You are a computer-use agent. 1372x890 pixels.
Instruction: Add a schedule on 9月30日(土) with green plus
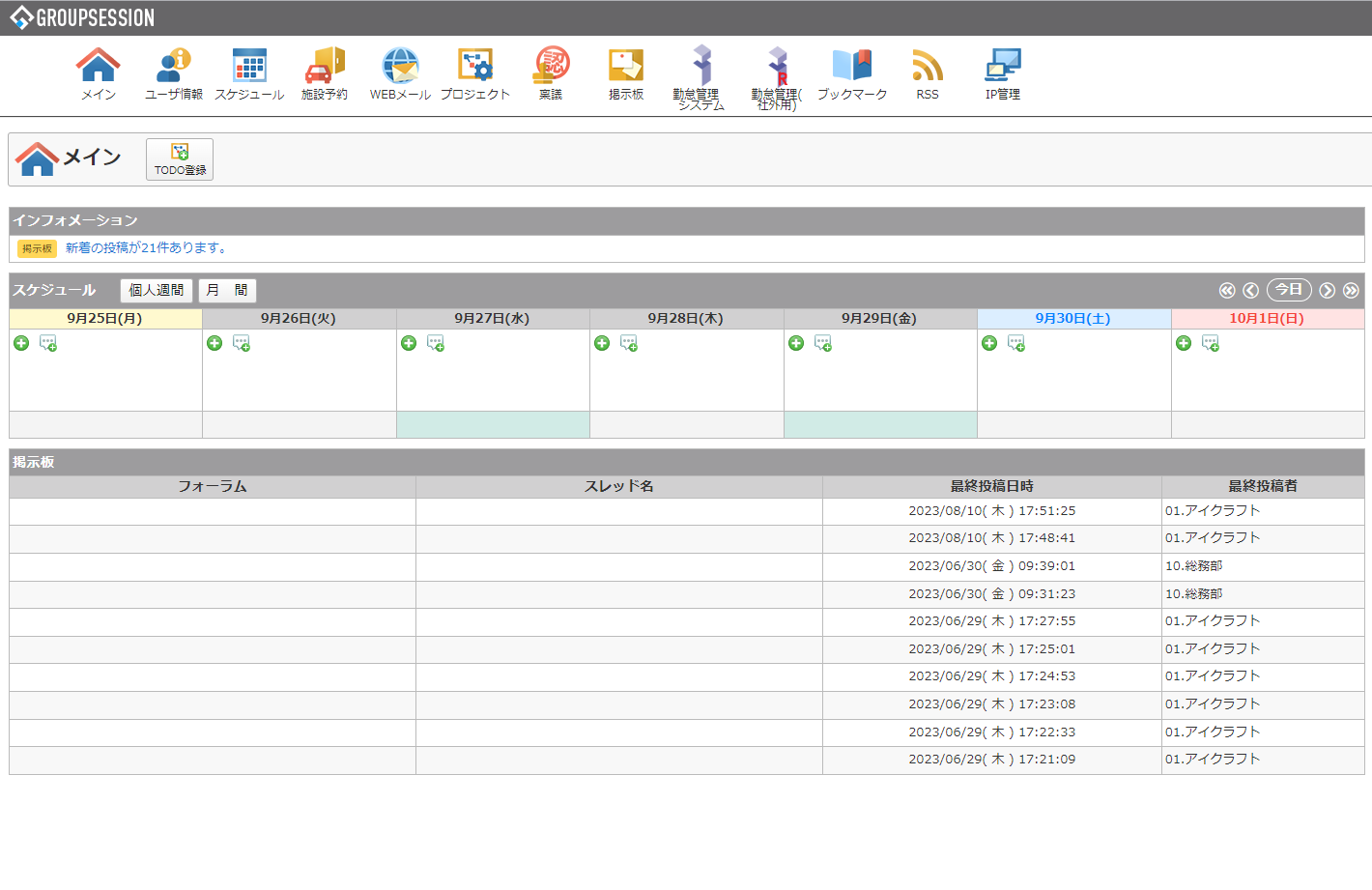pos(989,343)
